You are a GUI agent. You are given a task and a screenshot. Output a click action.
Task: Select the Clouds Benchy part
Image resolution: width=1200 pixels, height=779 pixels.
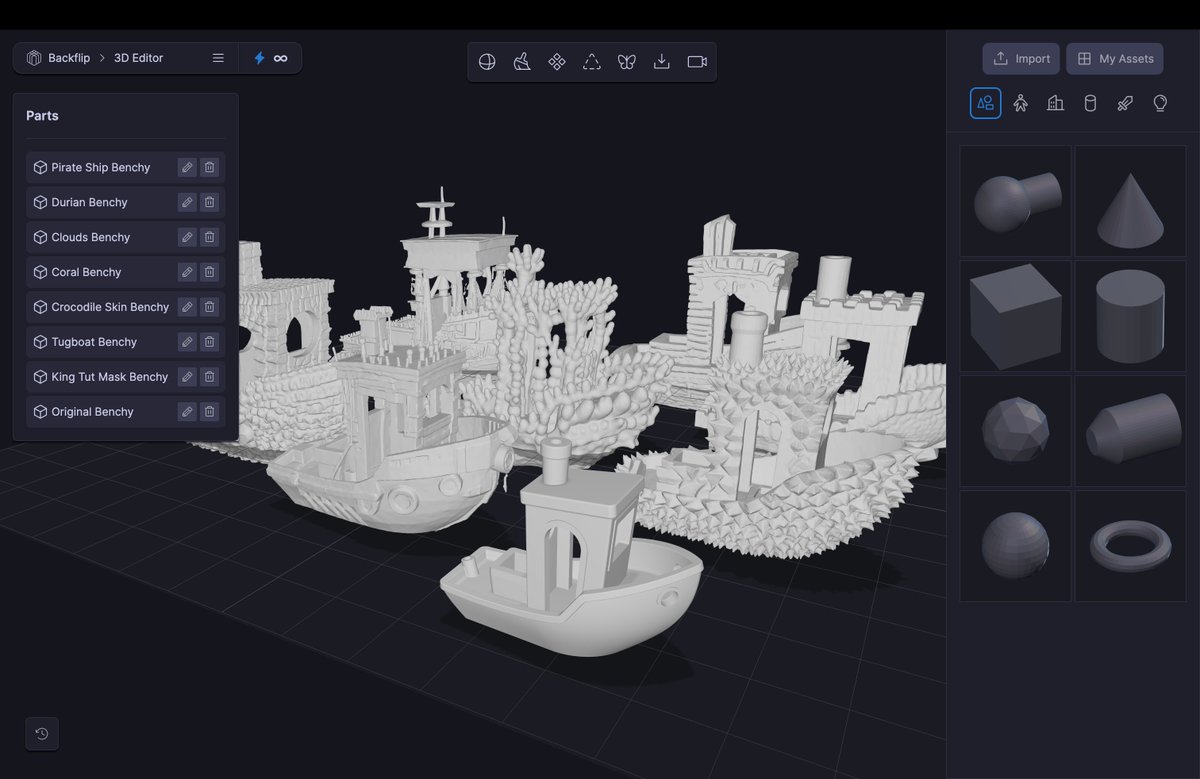pyautogui.click(x=126, y=237)
